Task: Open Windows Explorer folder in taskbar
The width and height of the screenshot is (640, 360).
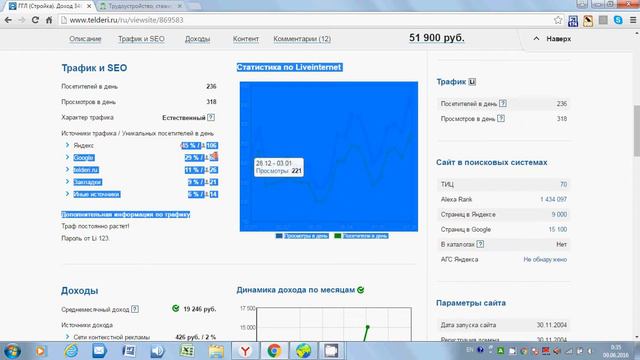Action: point(216,351)
